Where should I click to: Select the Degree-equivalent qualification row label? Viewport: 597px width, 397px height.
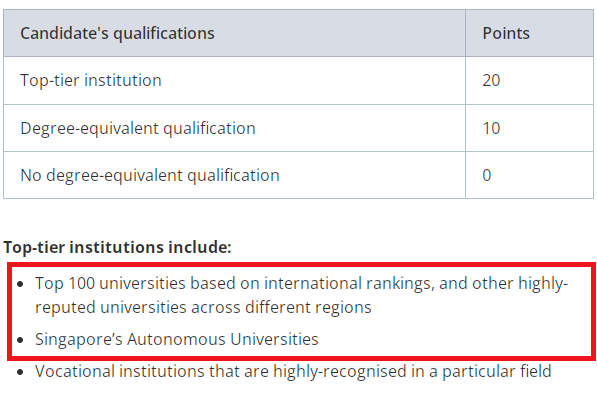click(138, 128)
